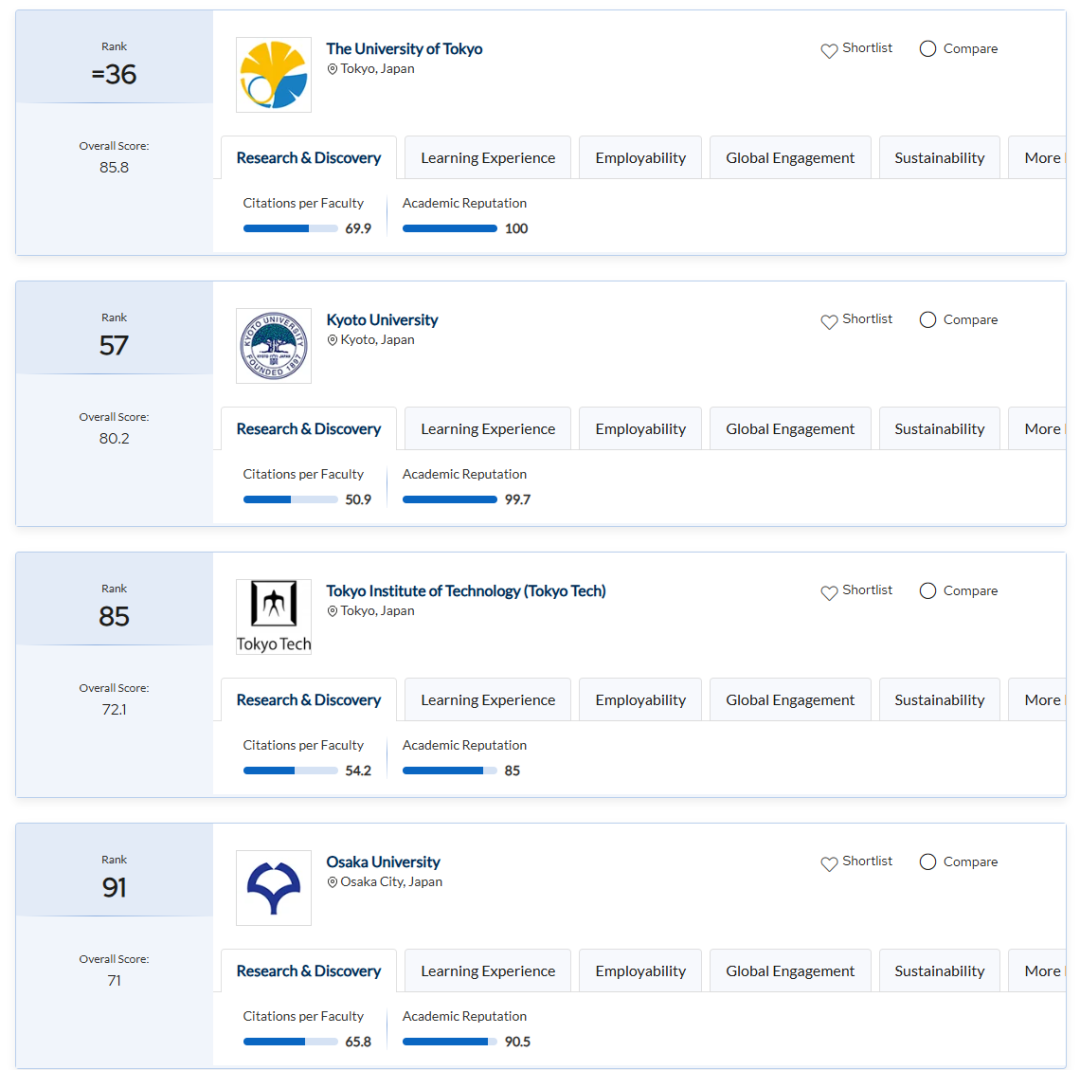Click Citations per Faculty bar showing 69.9
Image resolution: width=1080 pixels, height=1070 pixels.
291,229
